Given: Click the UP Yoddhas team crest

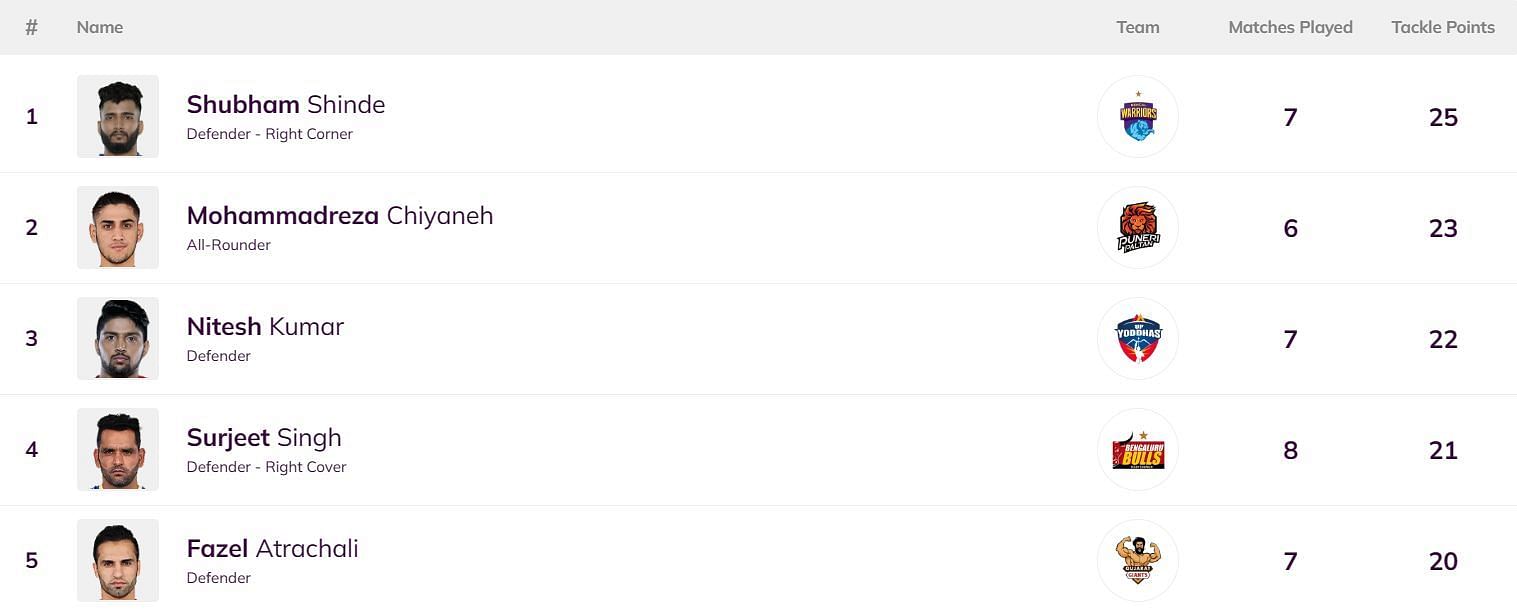Looking at the screenshot, I should [1138, 338].
